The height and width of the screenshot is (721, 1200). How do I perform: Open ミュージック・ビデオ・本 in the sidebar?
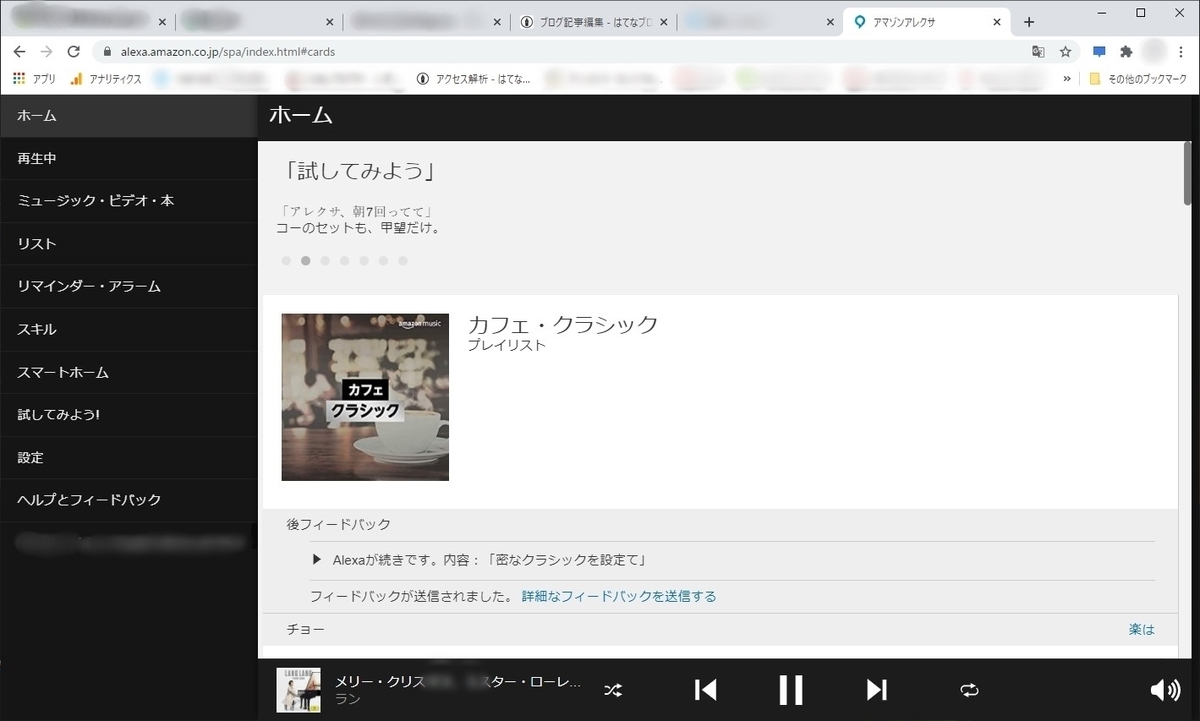(x=128, y=201)
